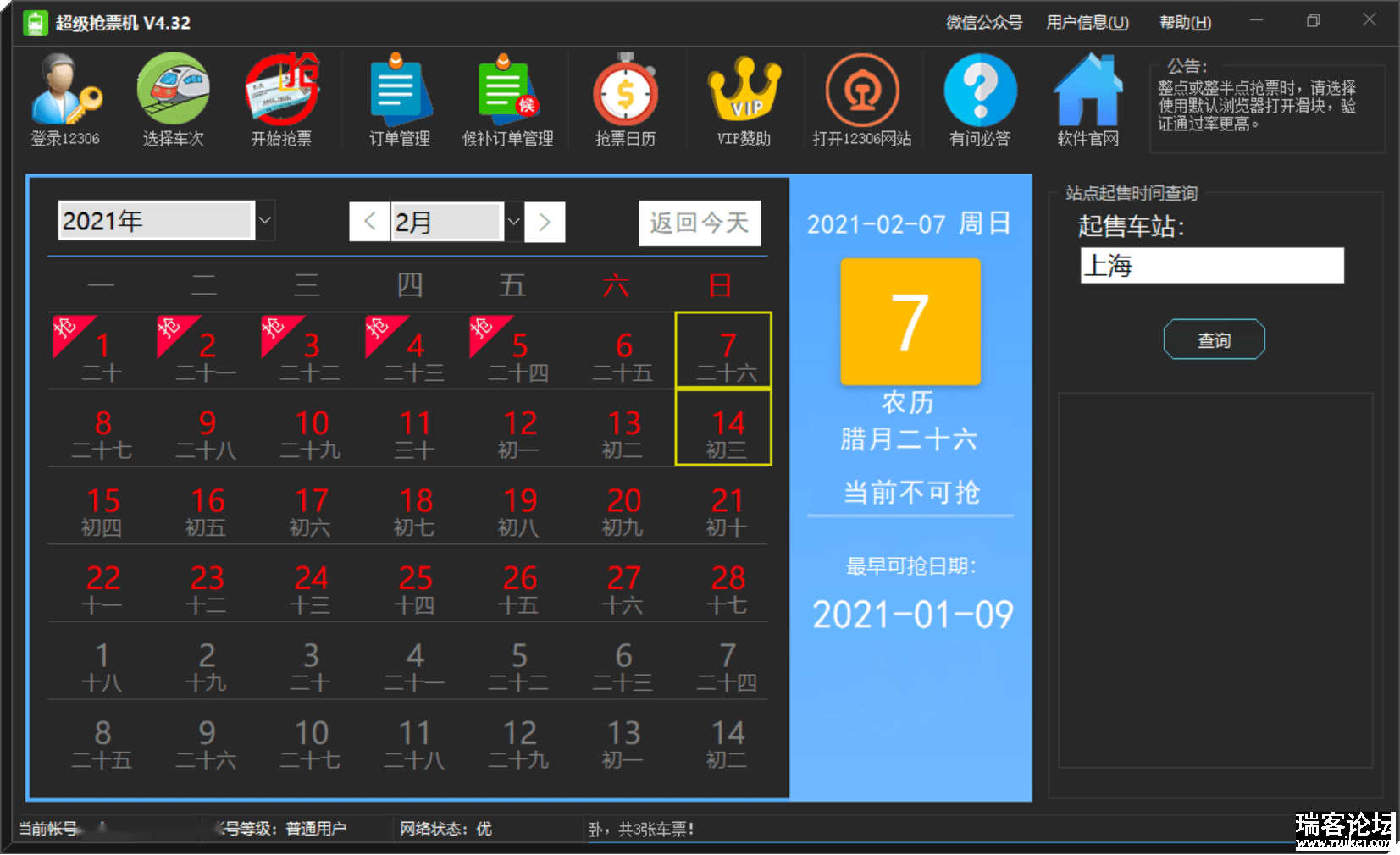
Task: Select February 21 (初十) date cell
Action: pyautogui.click(x=727, y=506)
